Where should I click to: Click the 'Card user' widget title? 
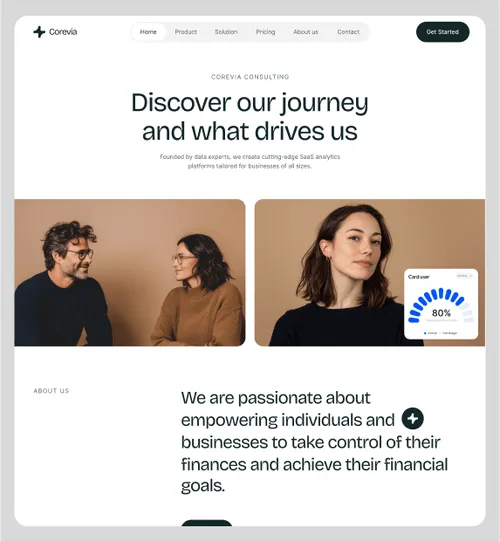tap(418, 277)
